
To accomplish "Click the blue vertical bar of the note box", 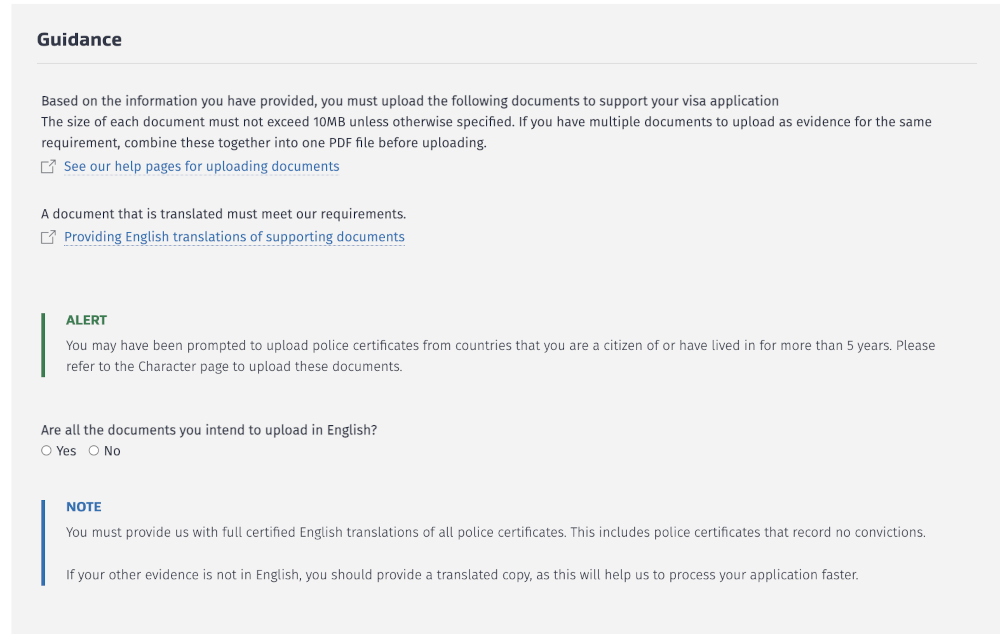I will [x=43, y=542].
